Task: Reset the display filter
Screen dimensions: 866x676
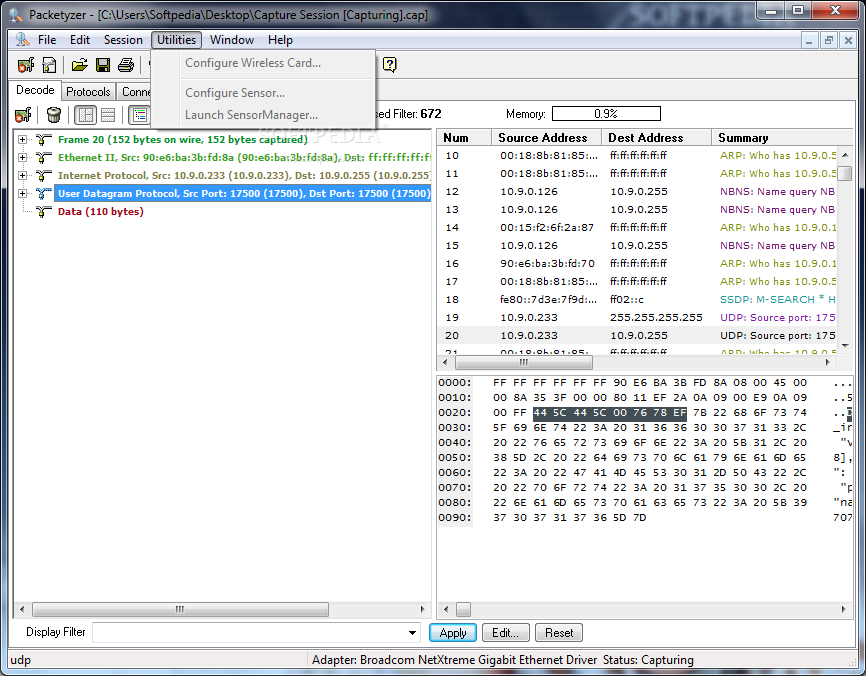Action: (x=559, y=633)
